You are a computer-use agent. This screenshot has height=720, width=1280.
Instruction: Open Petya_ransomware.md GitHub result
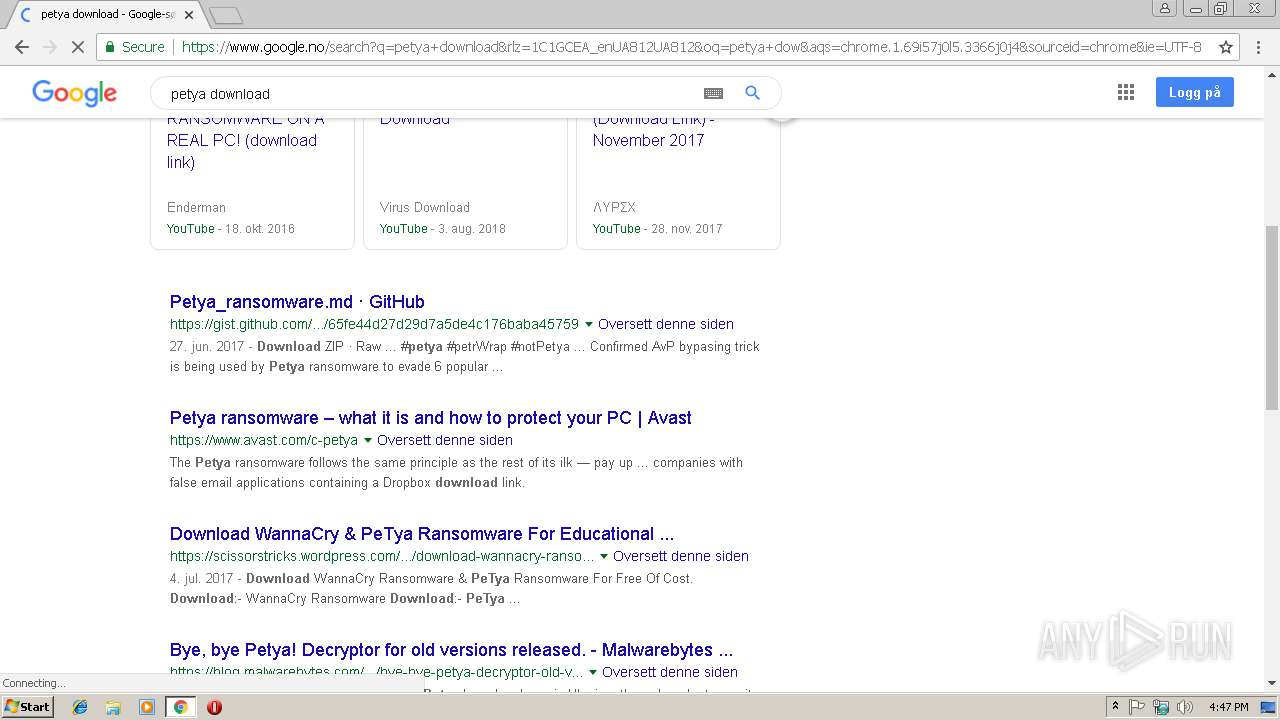click(x=297, y=302)
